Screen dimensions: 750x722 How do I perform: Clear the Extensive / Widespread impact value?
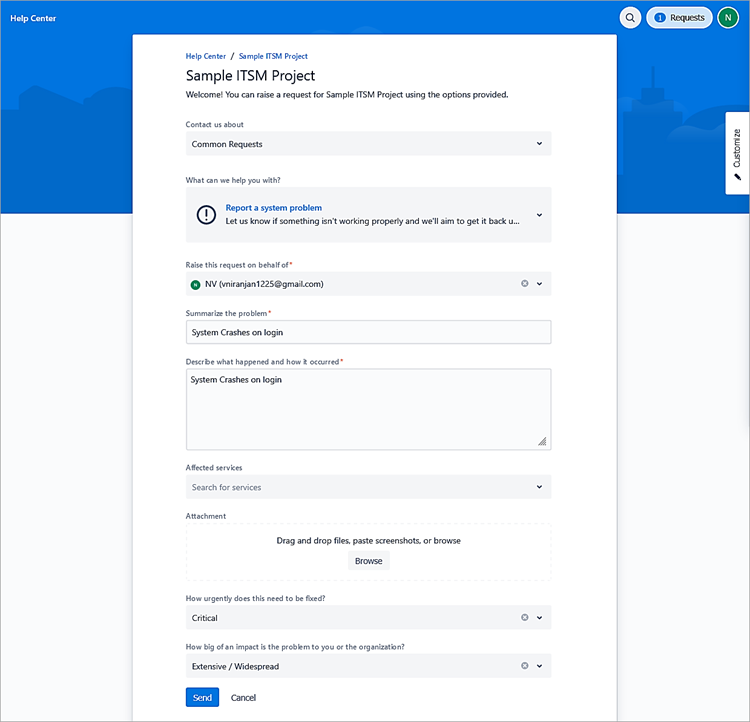[524, 666]
